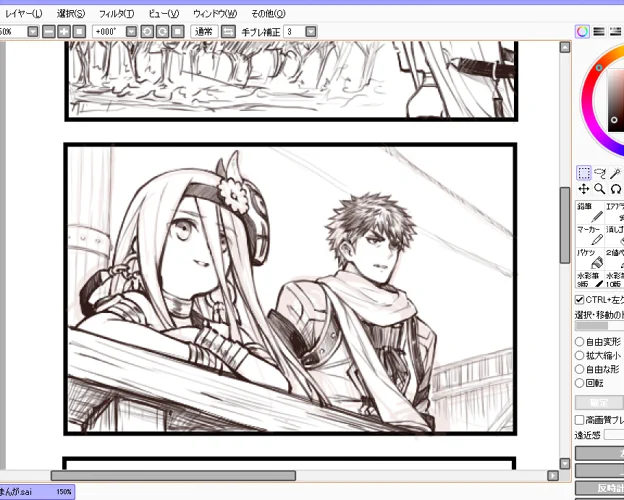This screenshot has height=500, width=624.
Task: Choose the マーカー marker brush
Action: point(590,235)
